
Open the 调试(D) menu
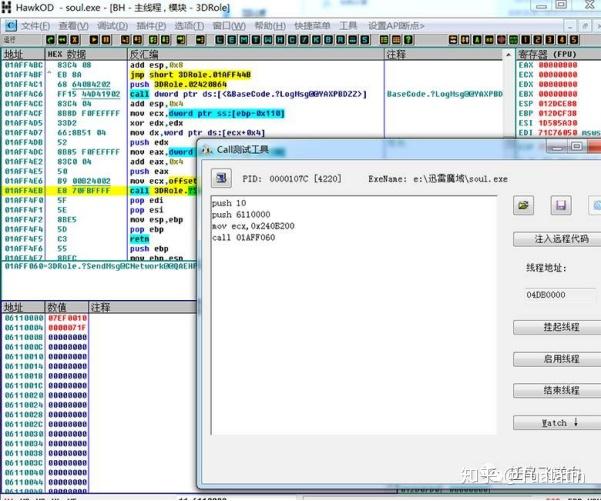pyautogui.click(x=112, y=26)
